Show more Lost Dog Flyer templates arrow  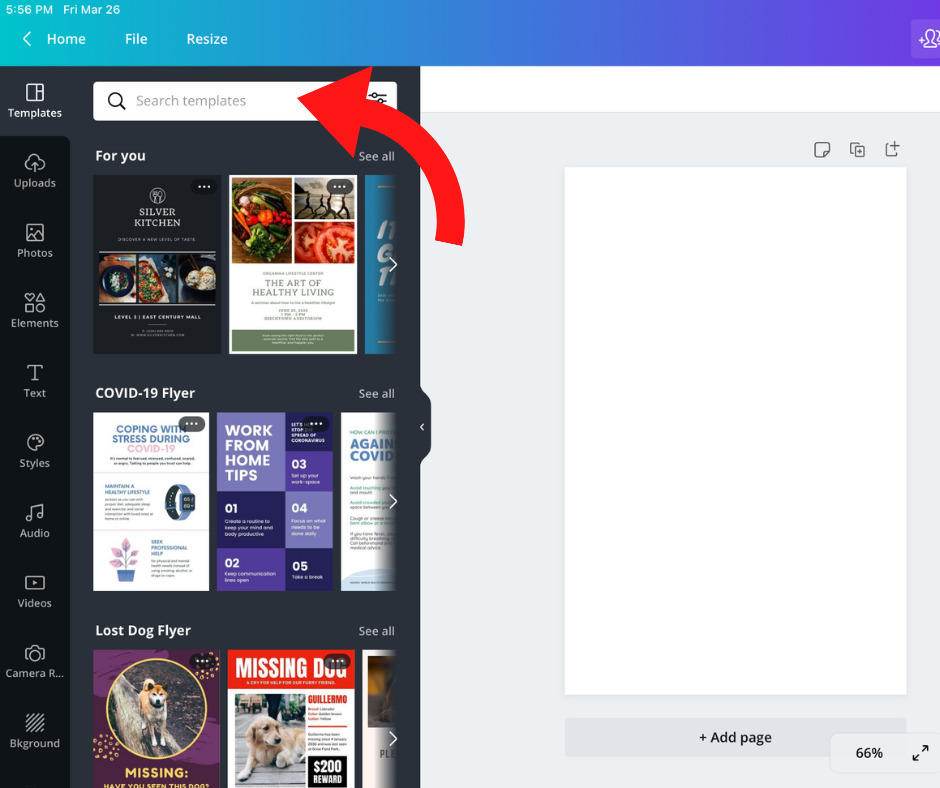pos(393,738)
